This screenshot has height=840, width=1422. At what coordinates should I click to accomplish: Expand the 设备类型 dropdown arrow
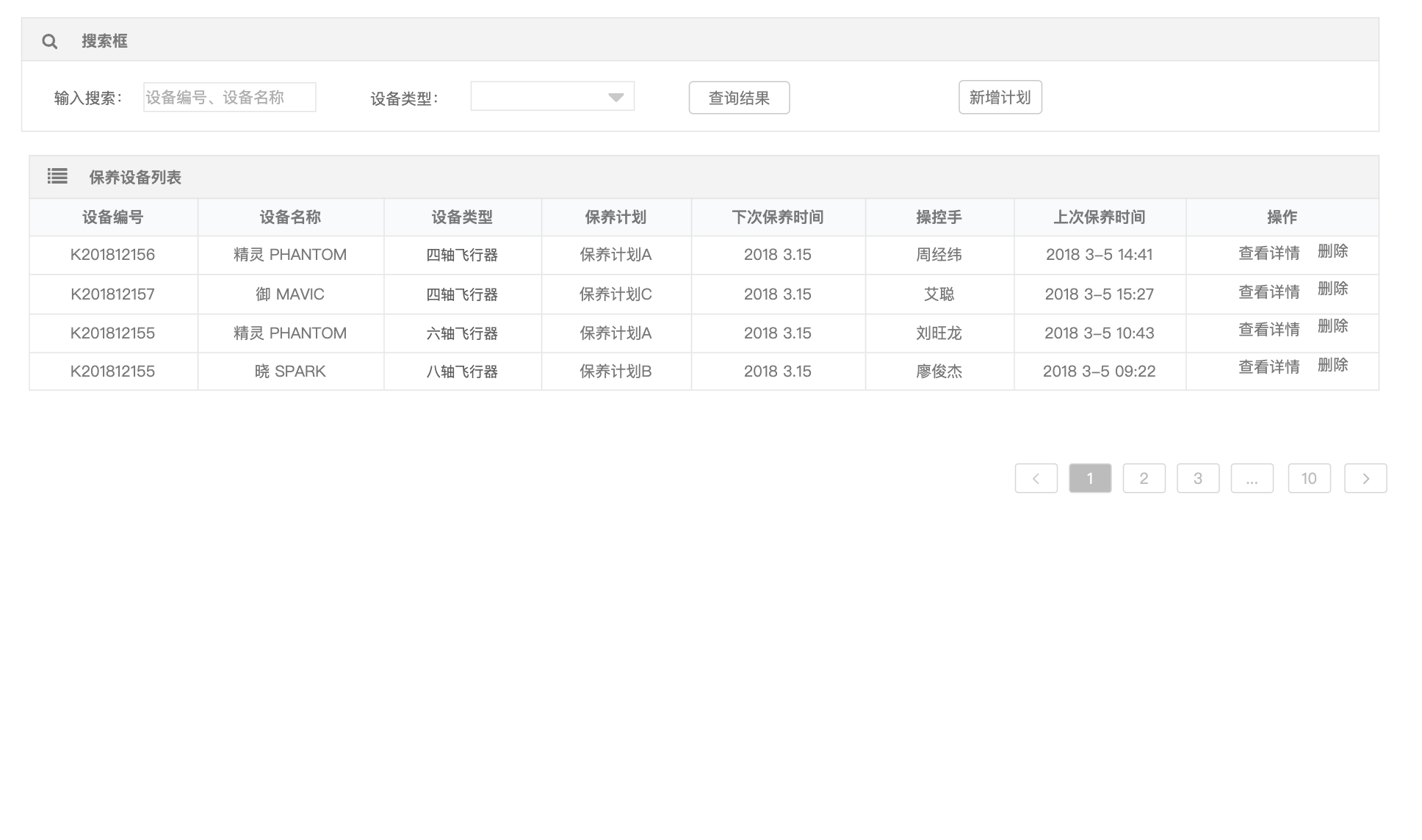(616, 97)
